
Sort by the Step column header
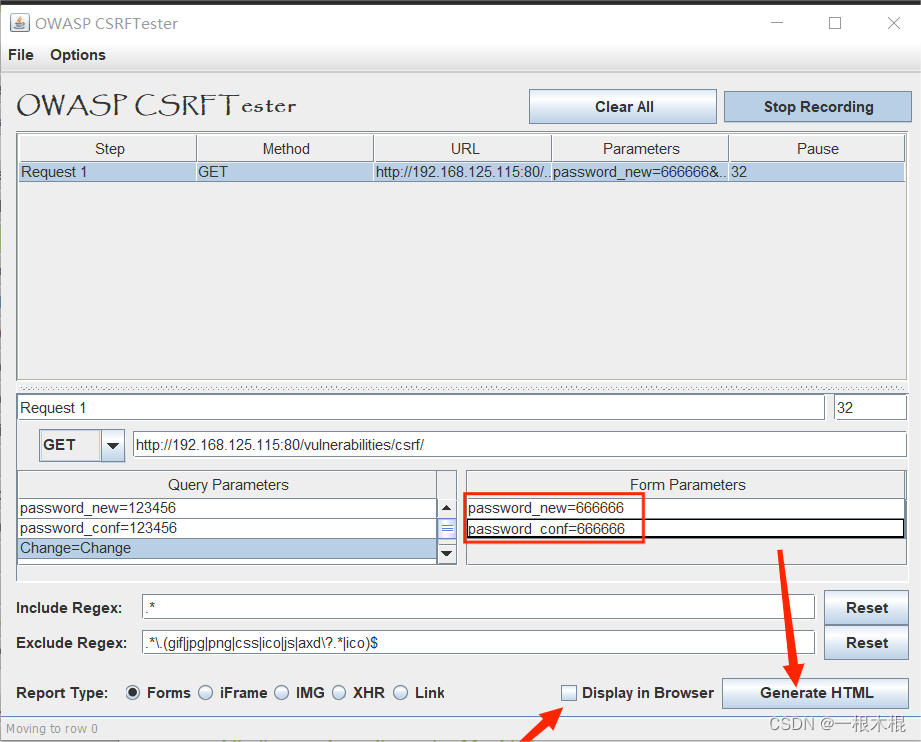click(x=107, y=149)
